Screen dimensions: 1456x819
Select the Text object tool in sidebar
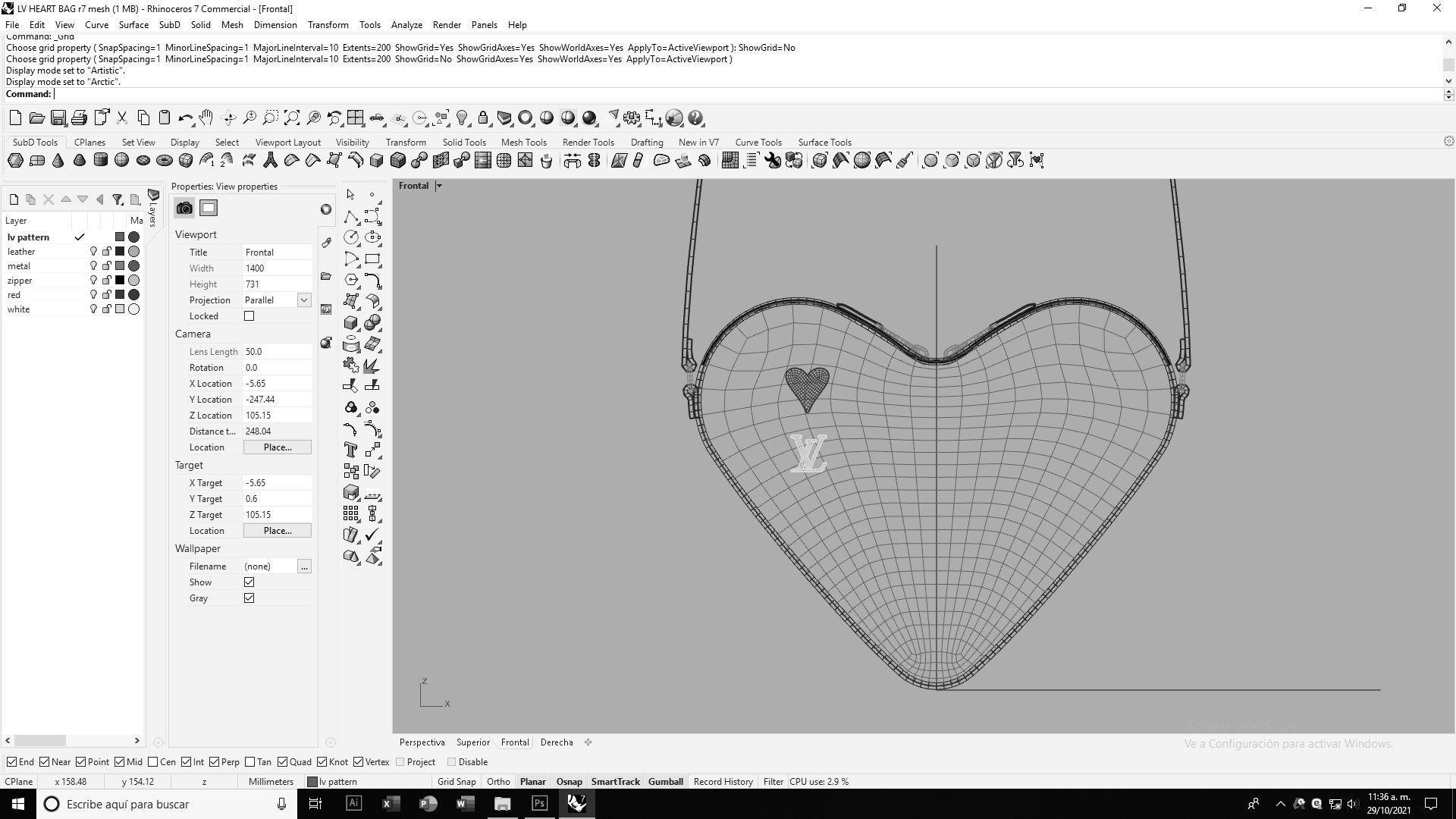tap(350, 450)
